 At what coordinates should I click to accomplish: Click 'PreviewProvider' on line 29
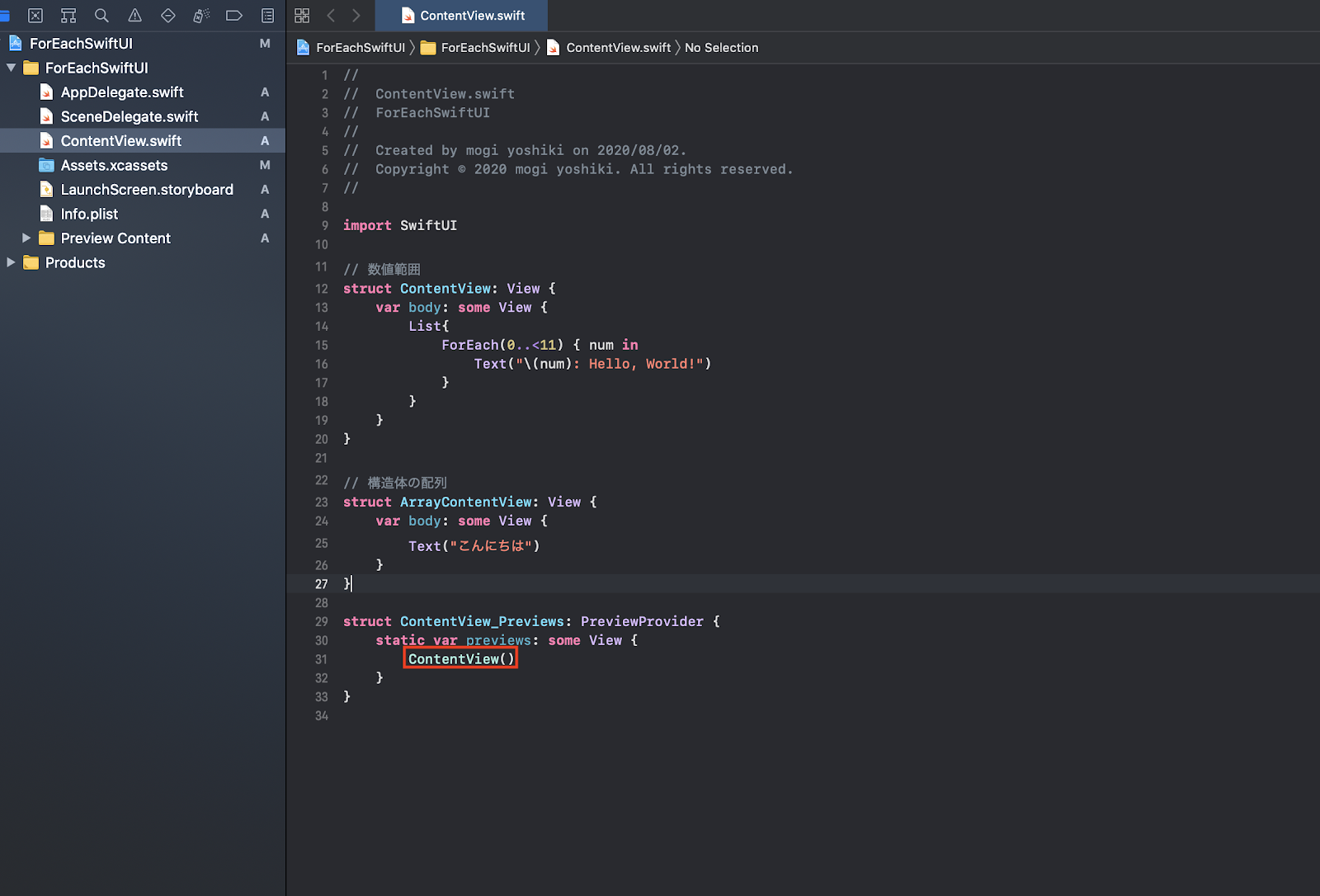(642, 621)
